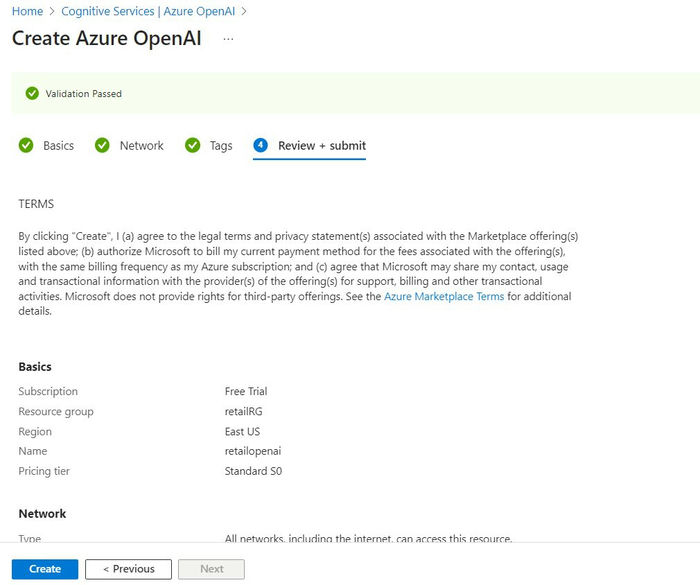This screenshot has width=700, height=585.
Task: Click the Standard S0 pricing tier value
Action: (253, 472)
